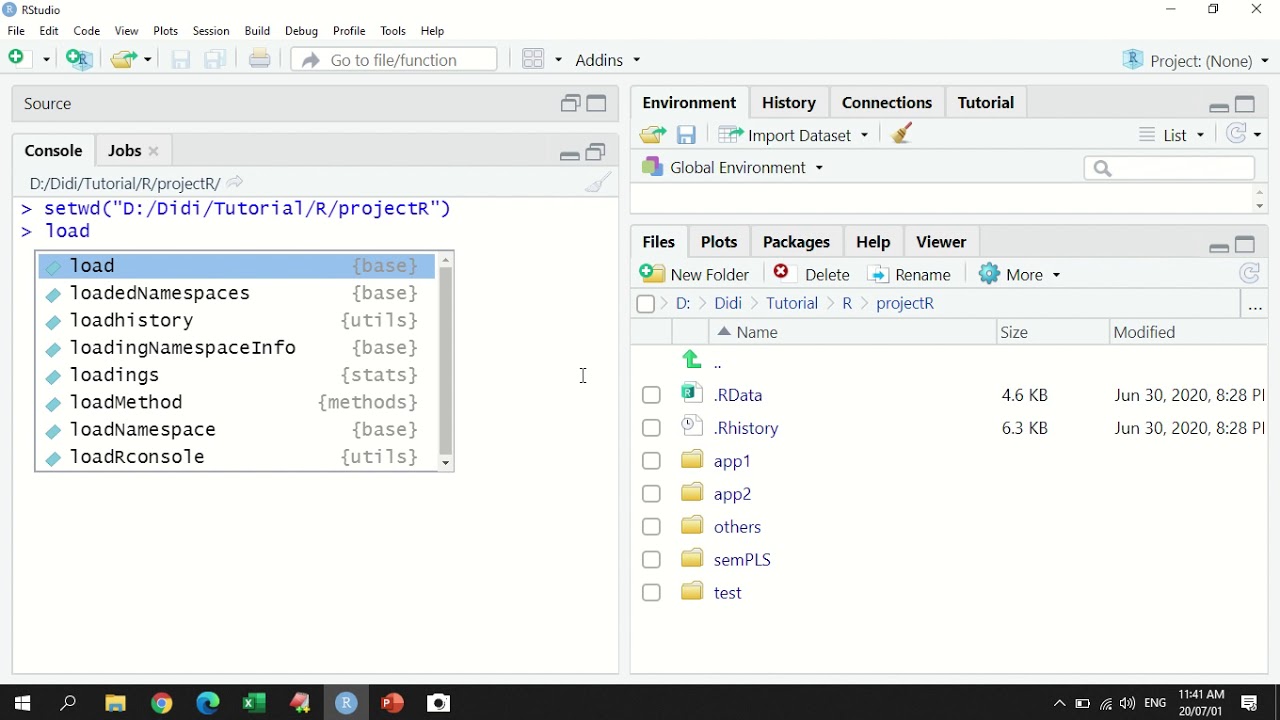Open the List view dropdown

[x=1172, y=134]
